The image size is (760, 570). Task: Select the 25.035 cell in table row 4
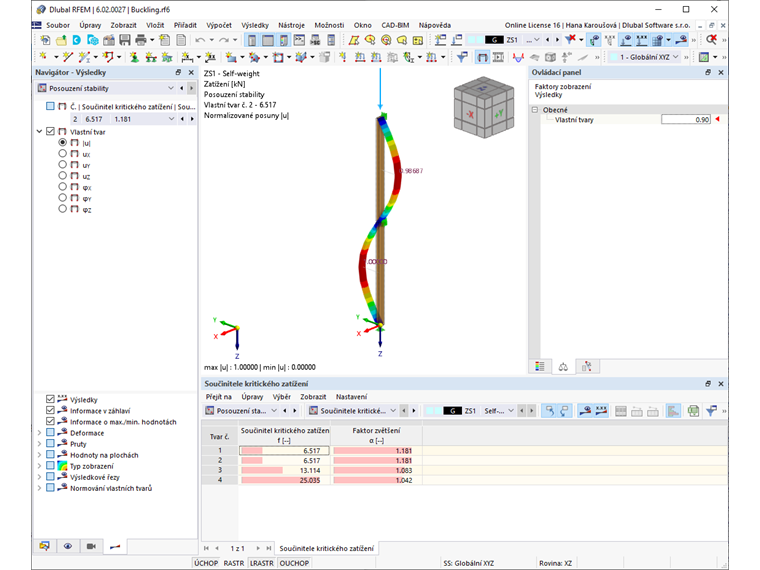click(285, 480)
